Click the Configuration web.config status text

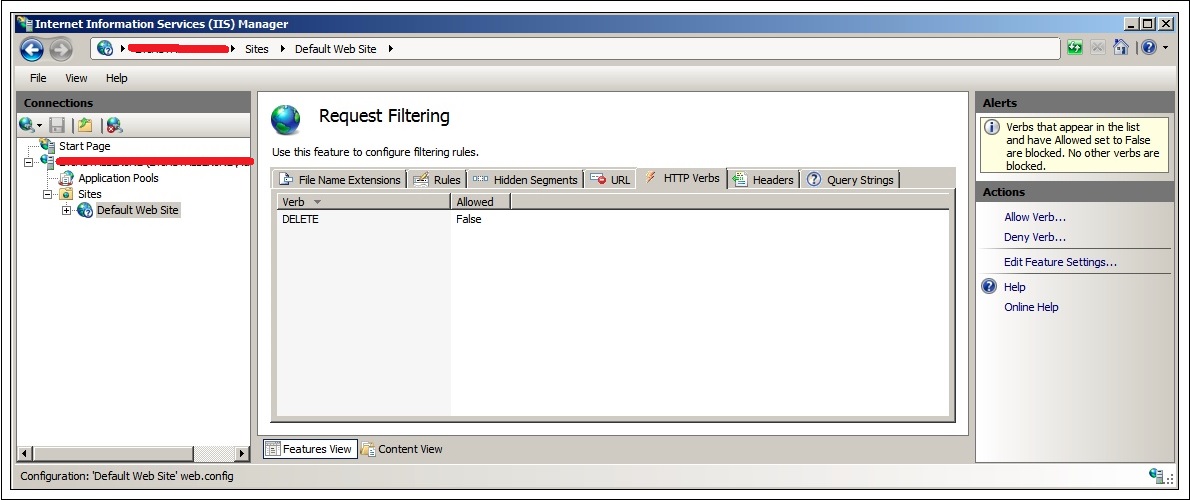[x=127, y=476]
